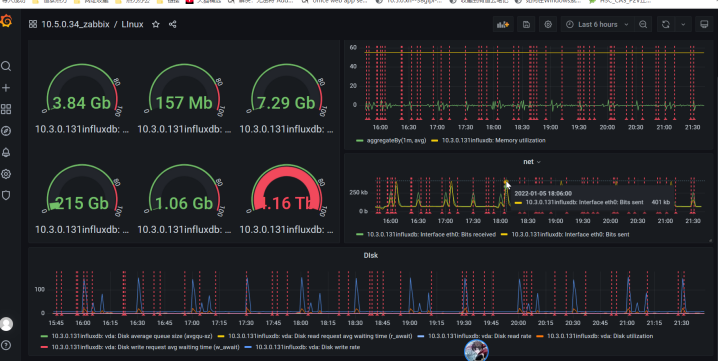
Task: Toggle the eth0 Bits received legend series
Action: point(431,234)
